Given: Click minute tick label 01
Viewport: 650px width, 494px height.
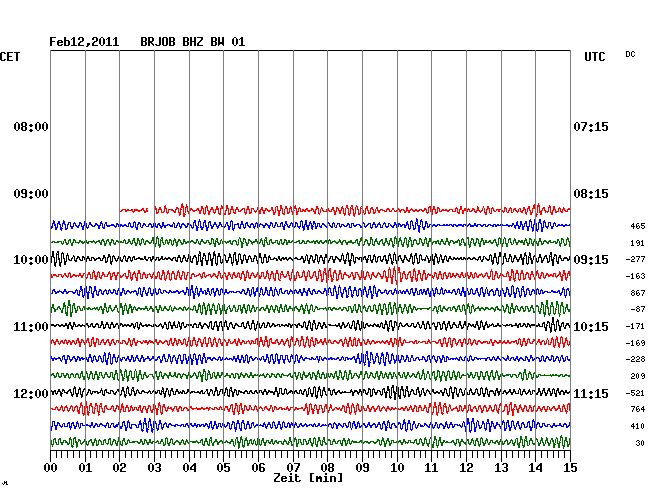Looking at the screenshot, I should [85, 468].
